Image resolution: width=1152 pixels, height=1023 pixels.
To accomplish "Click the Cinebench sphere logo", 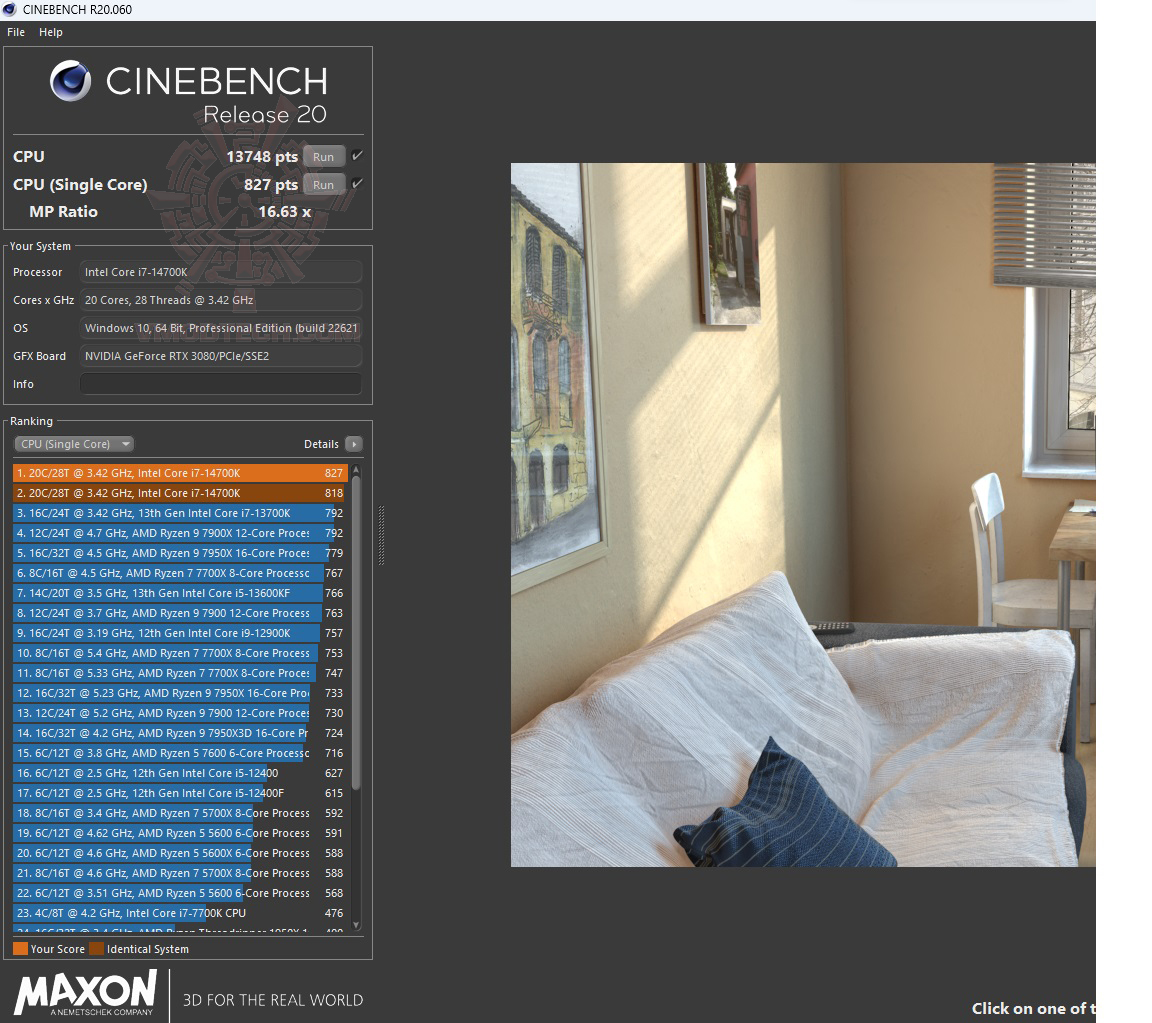I will click(71, 81).
